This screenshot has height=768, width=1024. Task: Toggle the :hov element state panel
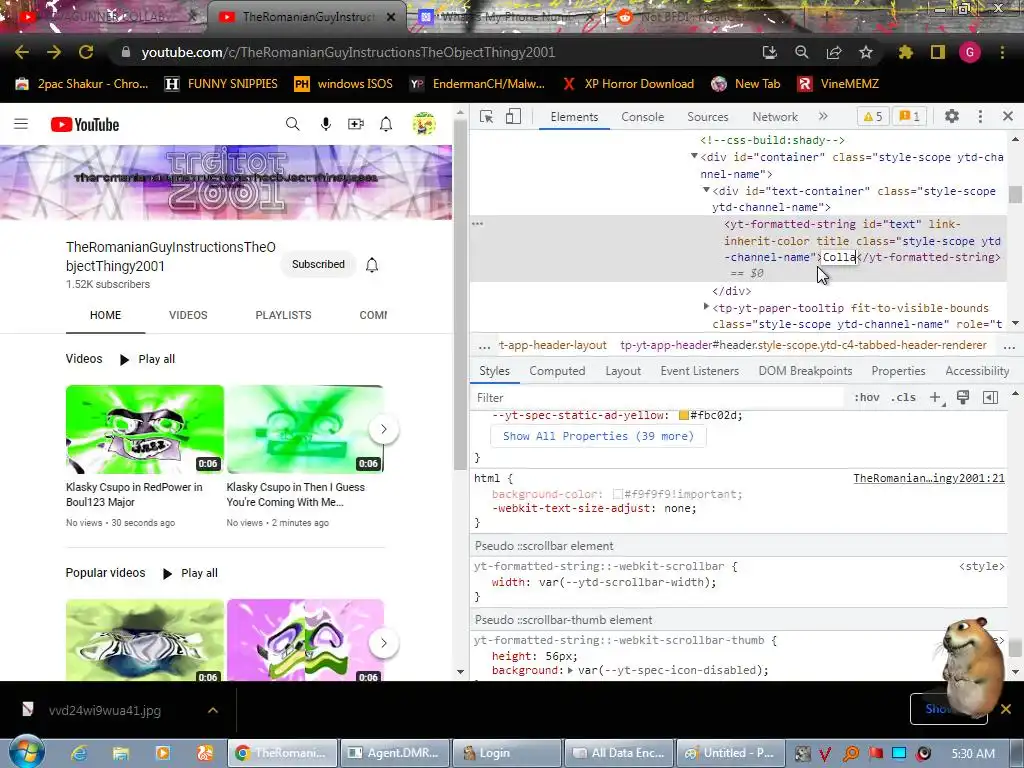point(867,398)
